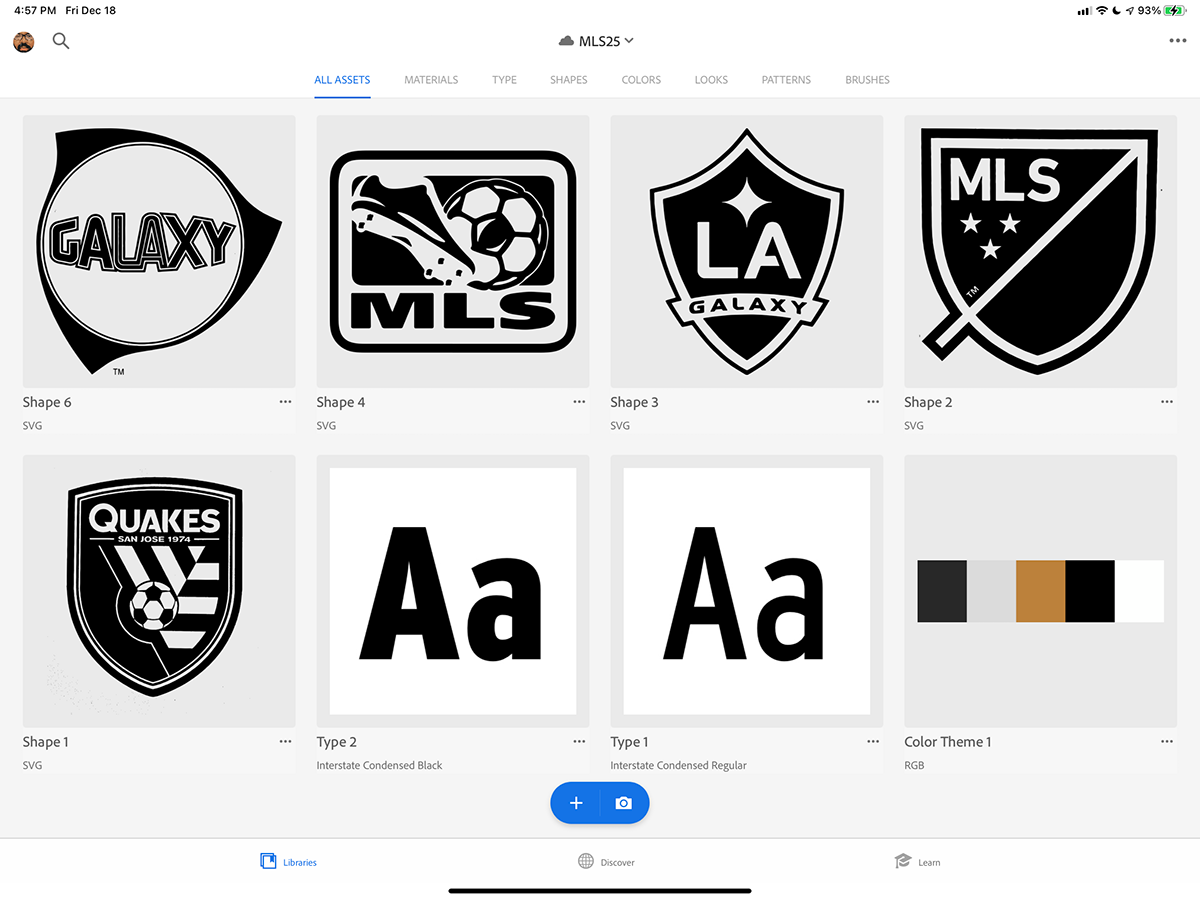This screenshot has height=900, width=1200.
Task: Select the pure black color swatch
Action: coord(1090,591)
